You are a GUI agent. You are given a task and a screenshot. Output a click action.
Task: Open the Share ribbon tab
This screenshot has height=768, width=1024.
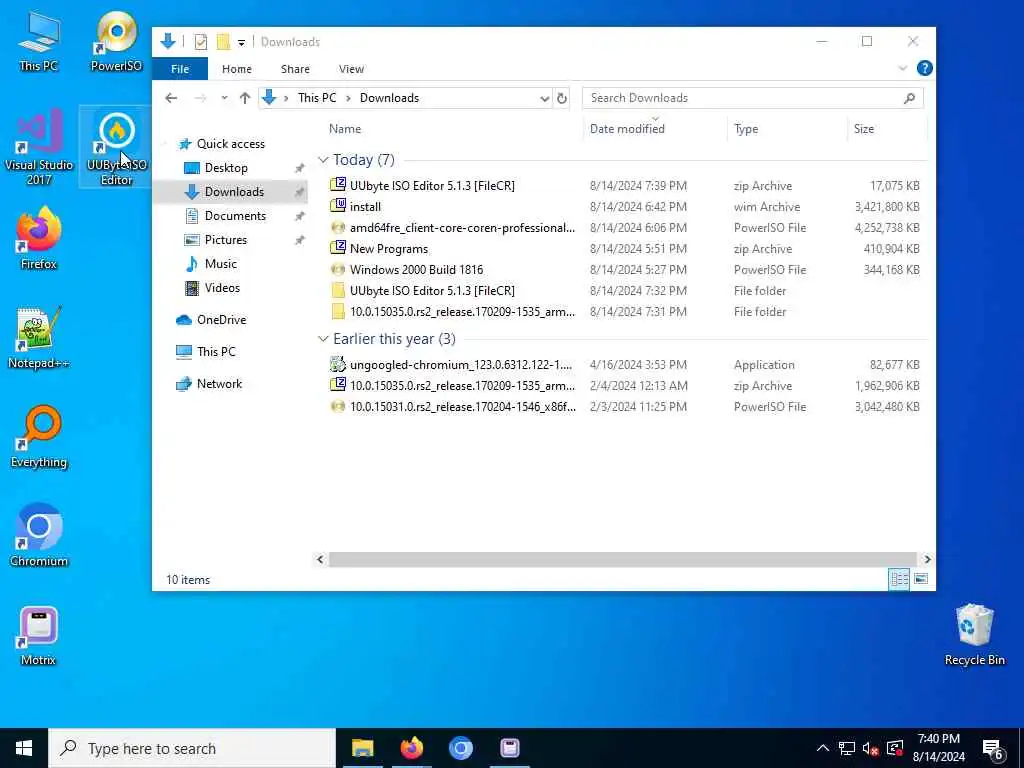(295, 69)
